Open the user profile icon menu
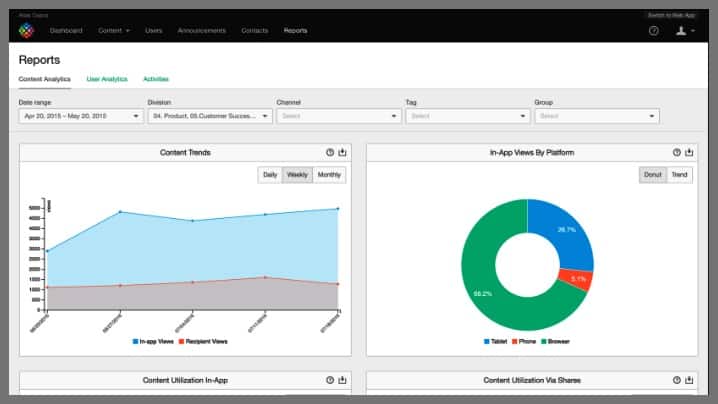The width and height of the screenshot is (718, 404). pyautogui.click(x=684, y=31)
